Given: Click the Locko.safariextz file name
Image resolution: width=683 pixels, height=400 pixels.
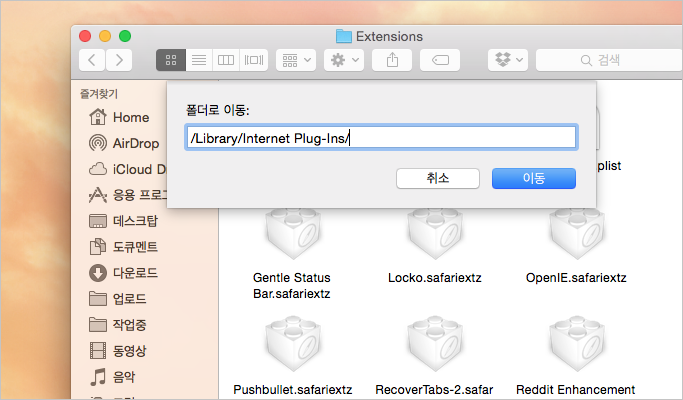Looking at the screenshot, I should (435, 278).
